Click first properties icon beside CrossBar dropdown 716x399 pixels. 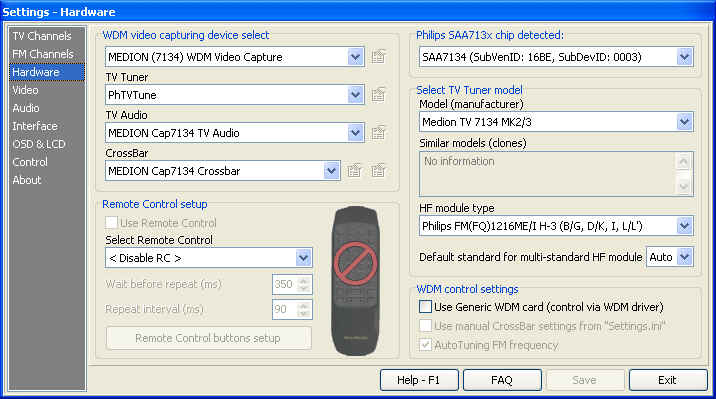click(354, 171)
